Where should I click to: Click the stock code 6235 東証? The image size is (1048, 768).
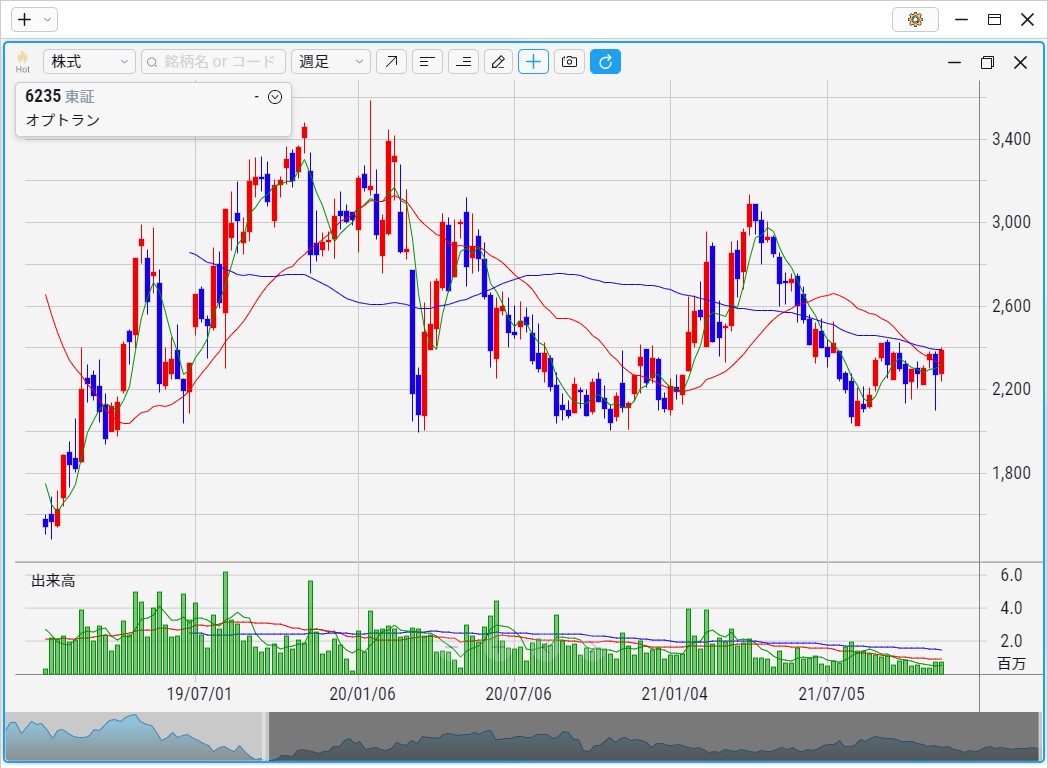(x=59, y=96)
